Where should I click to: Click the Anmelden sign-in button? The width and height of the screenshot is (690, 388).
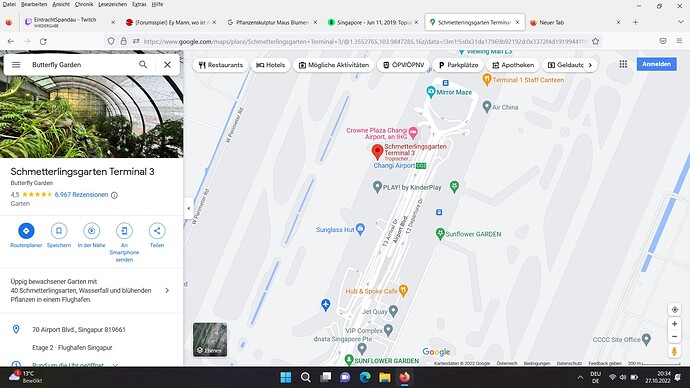tap(656, 64)
